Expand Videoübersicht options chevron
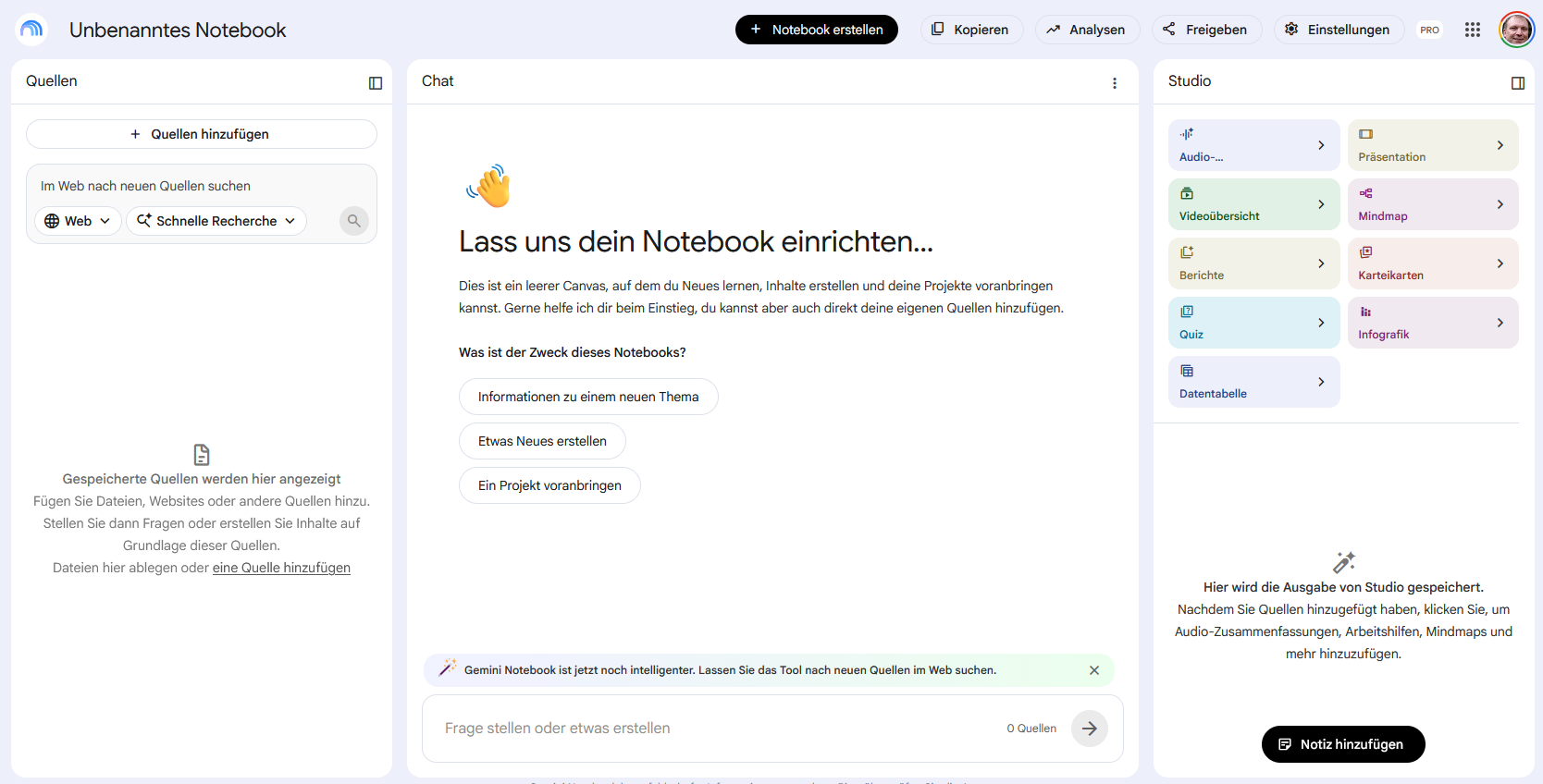The width and height of the screenshot is (1543, 784). [x=1321, y=204]
